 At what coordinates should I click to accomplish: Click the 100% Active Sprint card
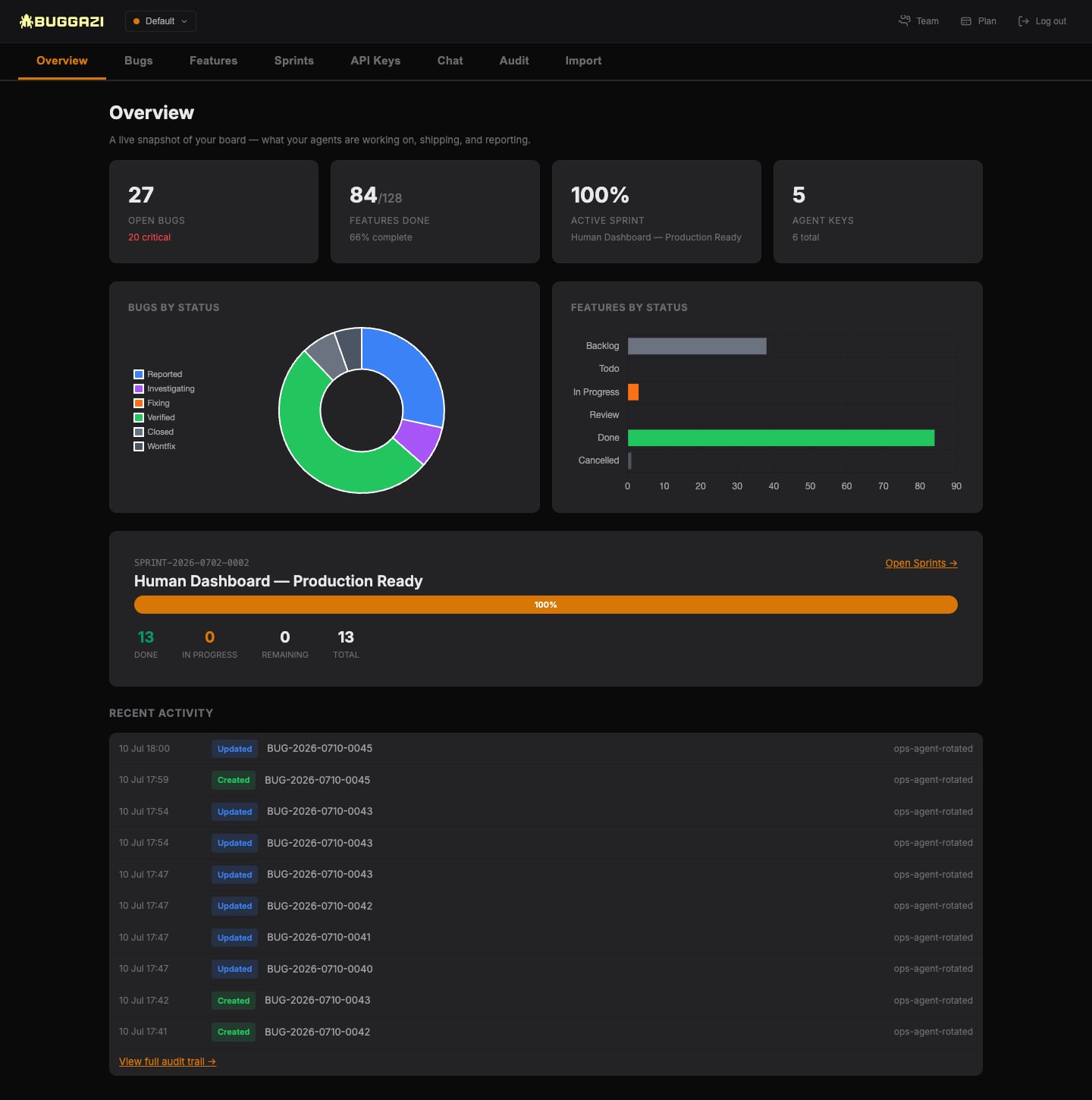pyautogui.click(x=657, y=212)
